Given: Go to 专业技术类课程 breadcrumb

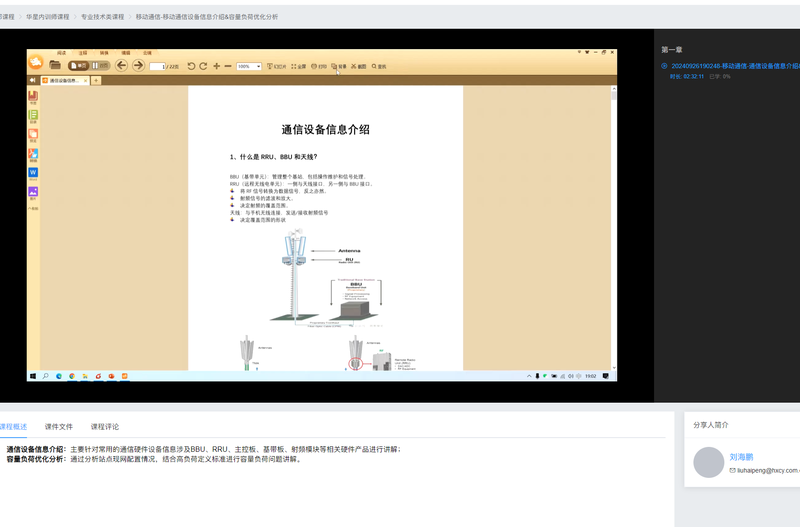Looking at the screenshot, I should click(x=103, y=17).
